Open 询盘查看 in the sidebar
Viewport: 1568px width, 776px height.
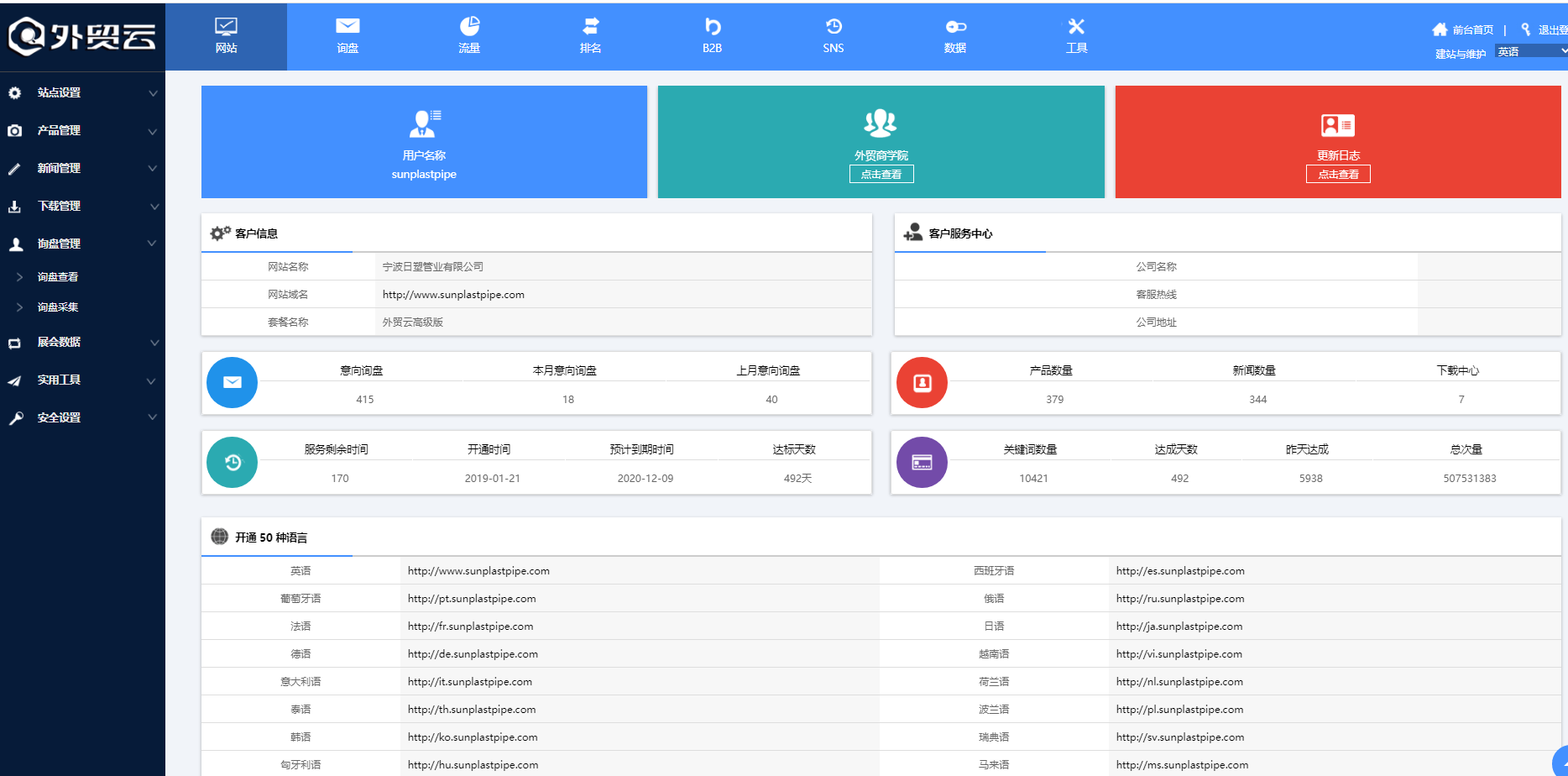point(58,277)
